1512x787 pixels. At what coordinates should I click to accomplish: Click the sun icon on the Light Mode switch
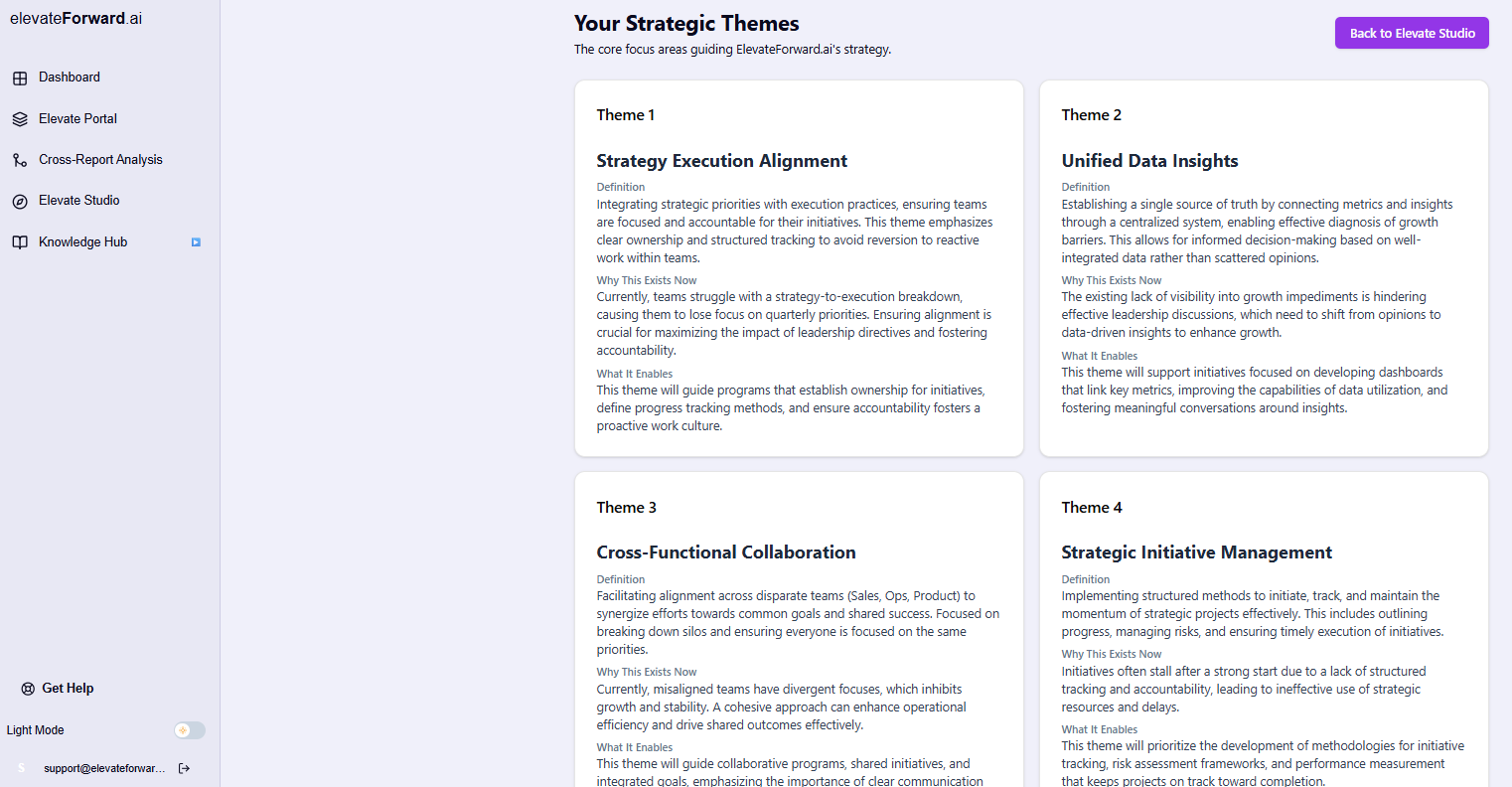coord(183,730)
